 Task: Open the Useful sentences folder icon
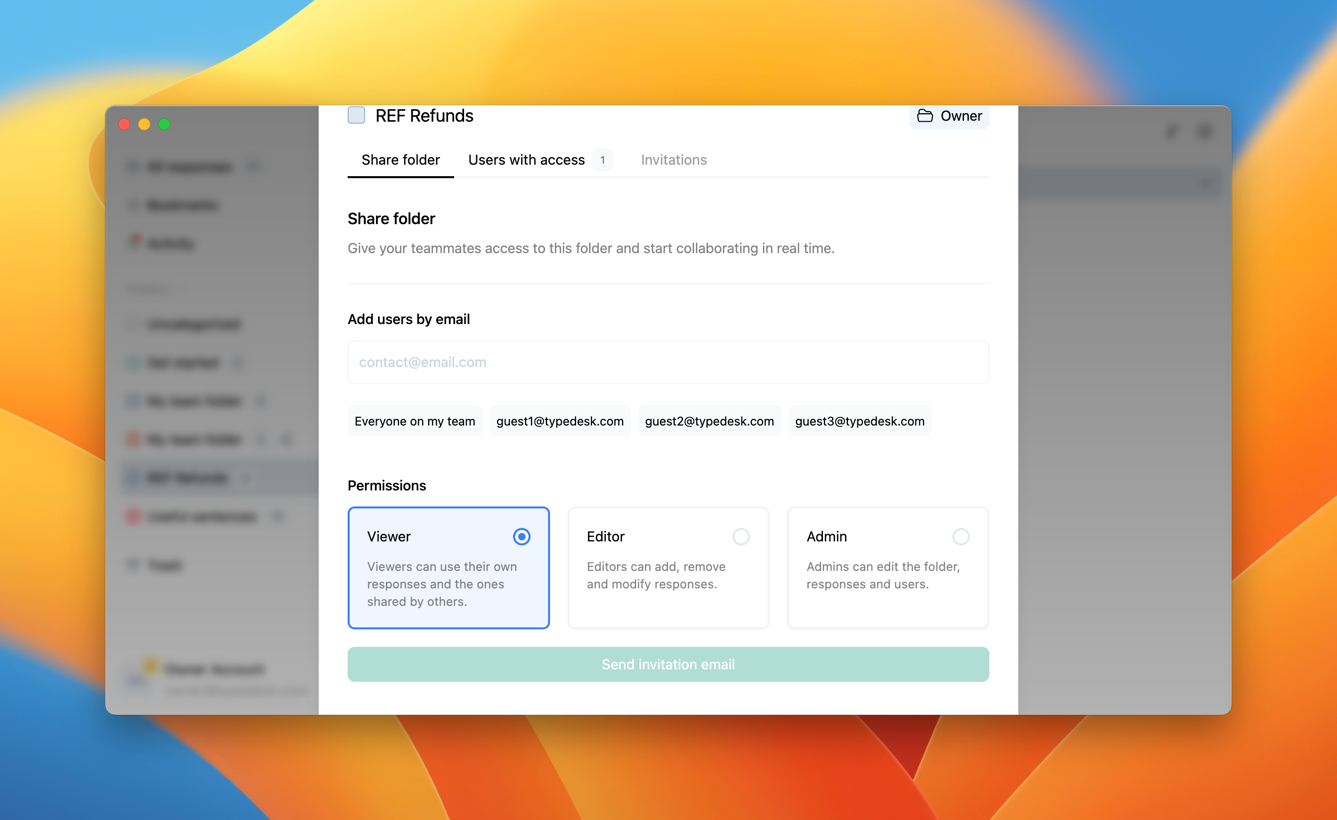click(133, 516)
